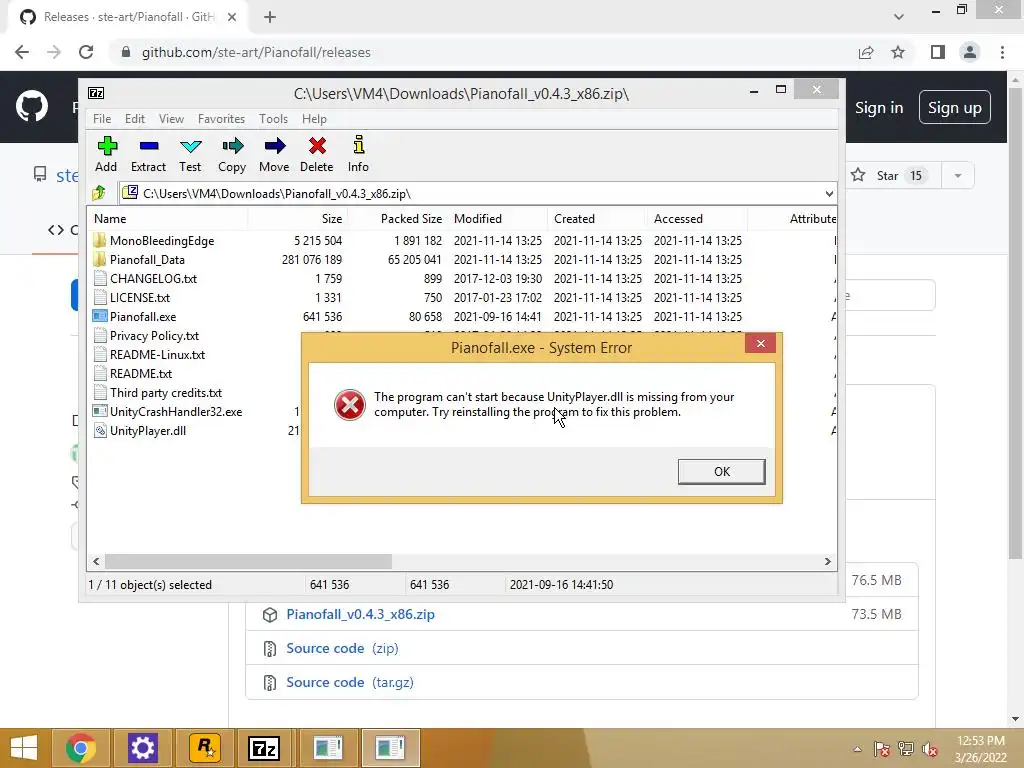1024x768 pixels.
Task: Click the Chrome address bar URL
Action: click(x=256, y=52)
